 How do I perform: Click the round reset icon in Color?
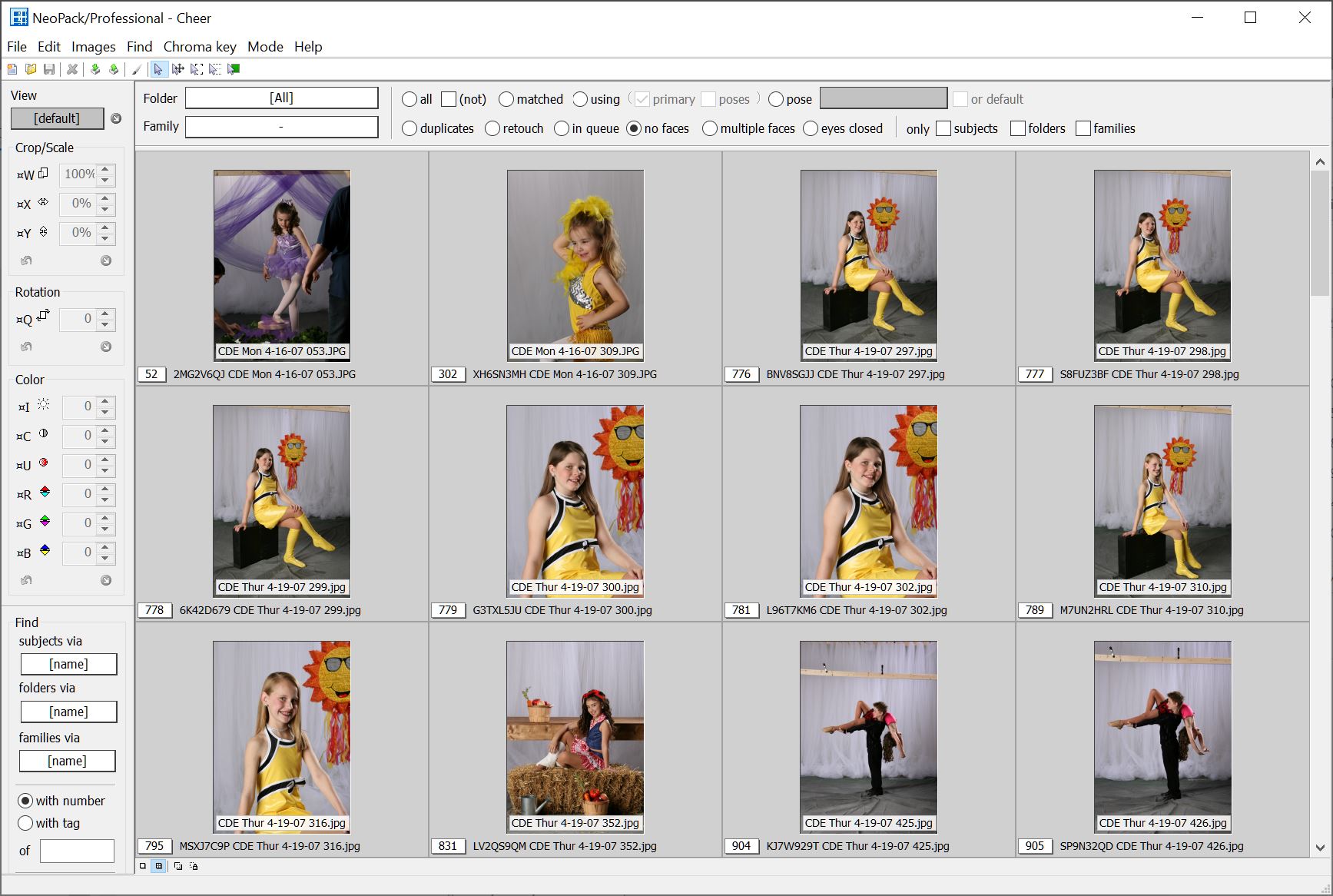(106, 580)
